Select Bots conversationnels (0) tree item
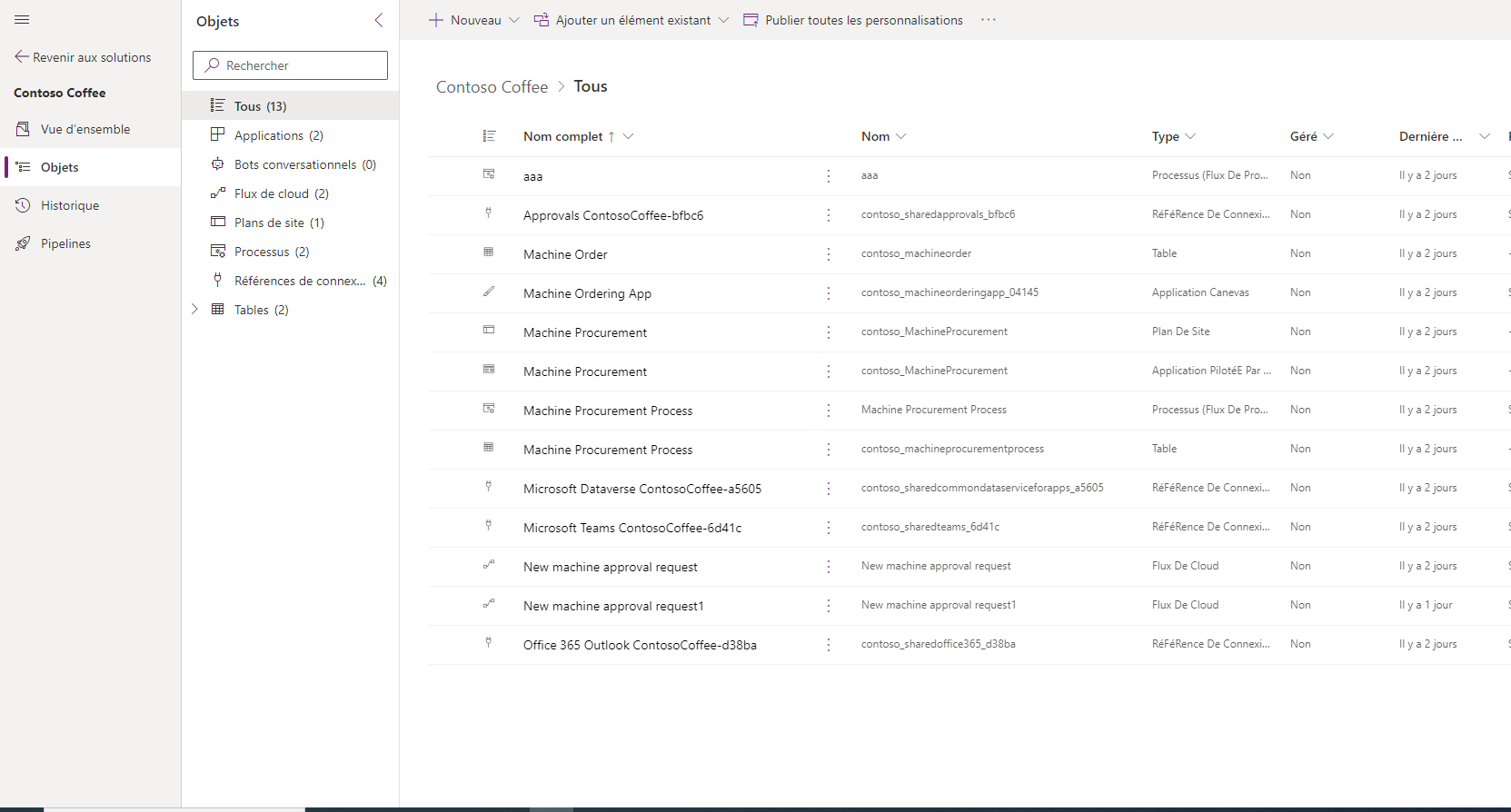This screenshot has height=812, width=1511. [291, 163]
